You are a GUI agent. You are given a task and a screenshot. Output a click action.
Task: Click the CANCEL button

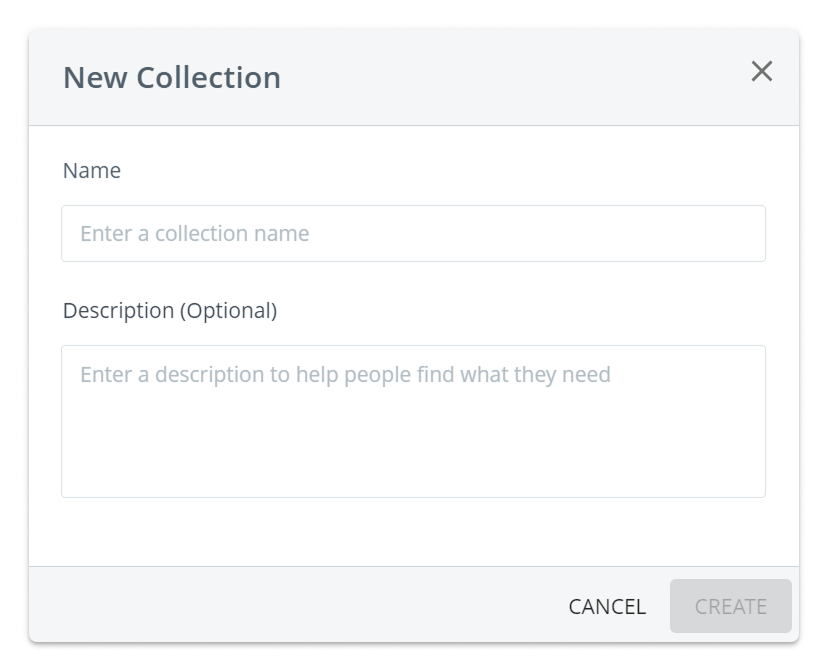click(607, 606)
